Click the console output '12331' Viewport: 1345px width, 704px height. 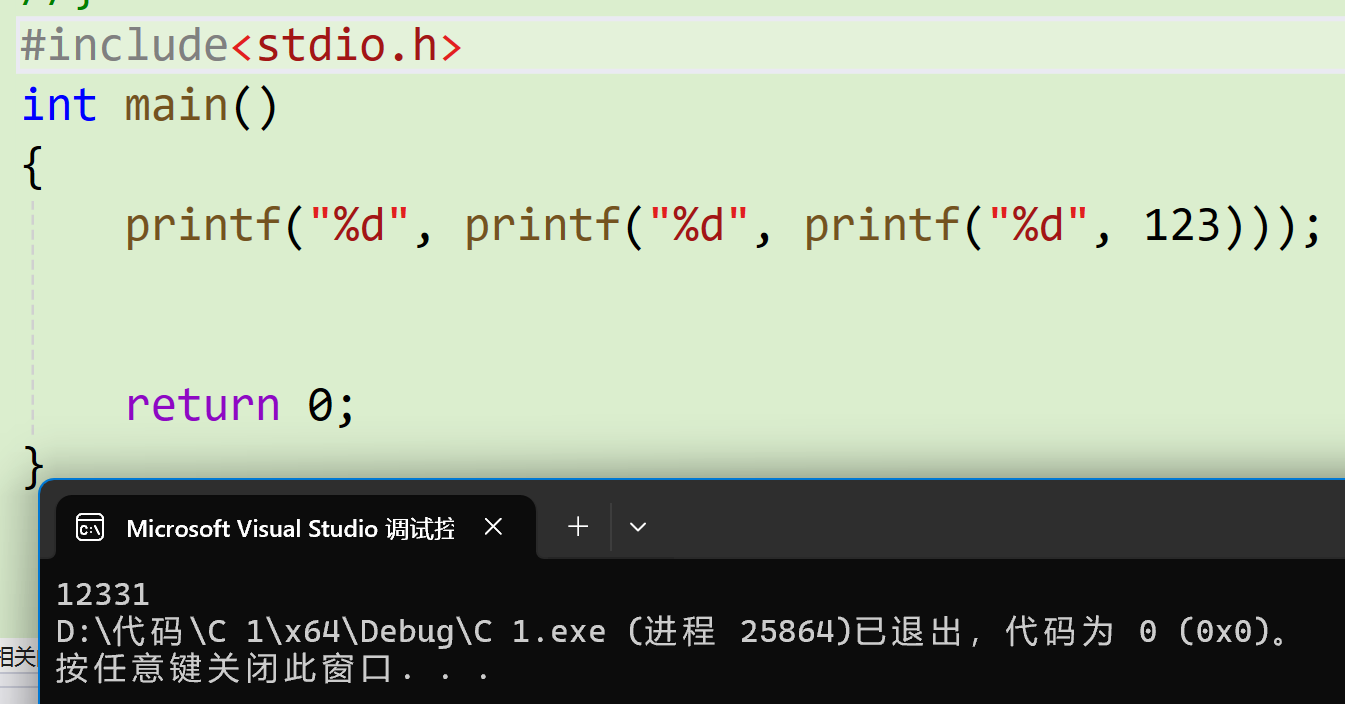click(103, 594)
